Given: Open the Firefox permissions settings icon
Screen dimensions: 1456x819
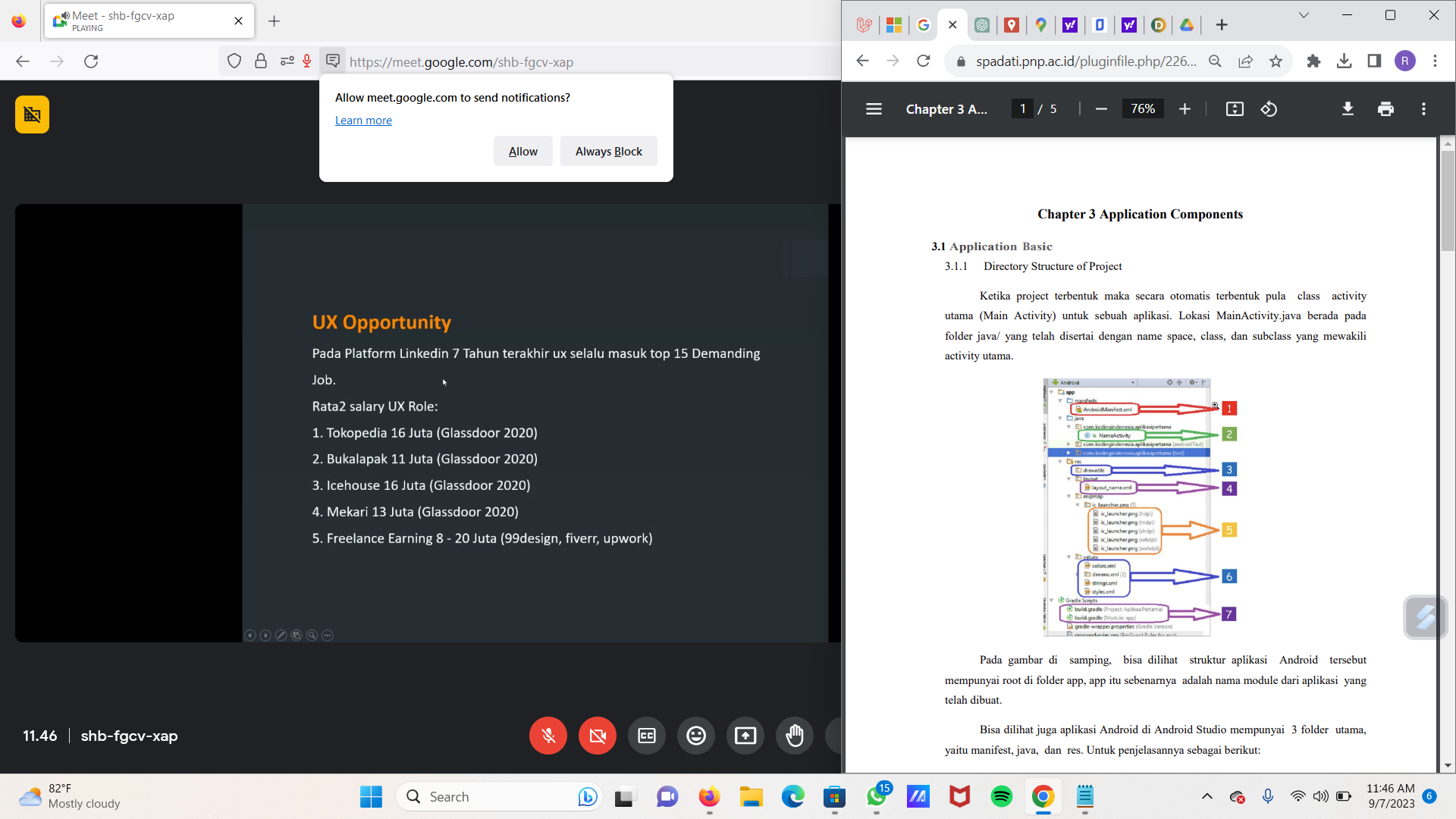Looking at the screenshot, I should [x=287, y=61].
